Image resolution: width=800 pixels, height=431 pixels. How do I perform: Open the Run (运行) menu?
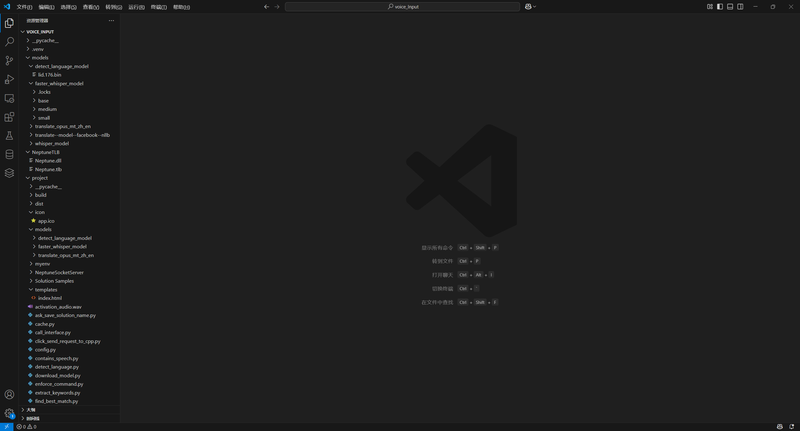point(136,7)
